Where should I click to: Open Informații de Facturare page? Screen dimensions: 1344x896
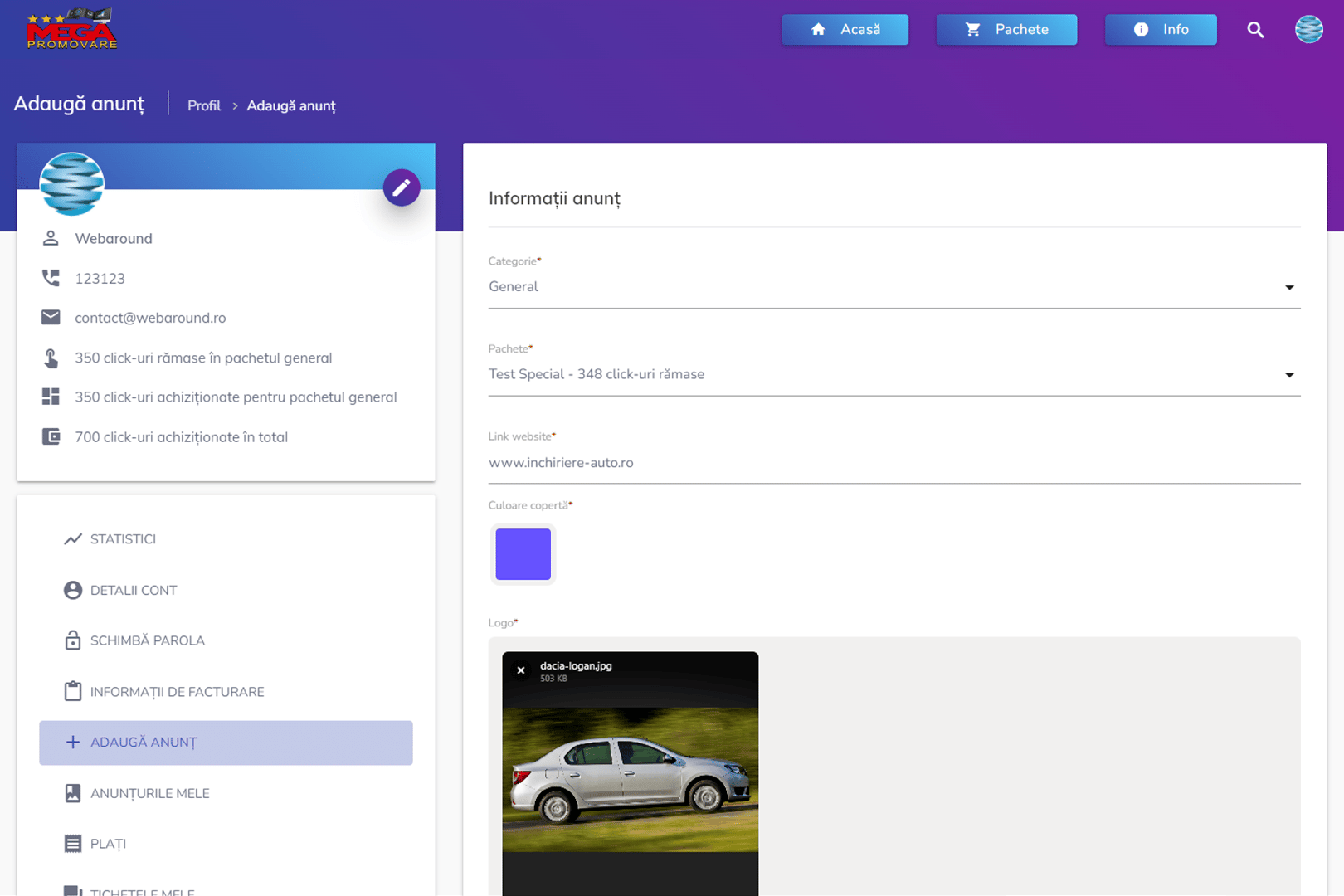tap(177, 692)
